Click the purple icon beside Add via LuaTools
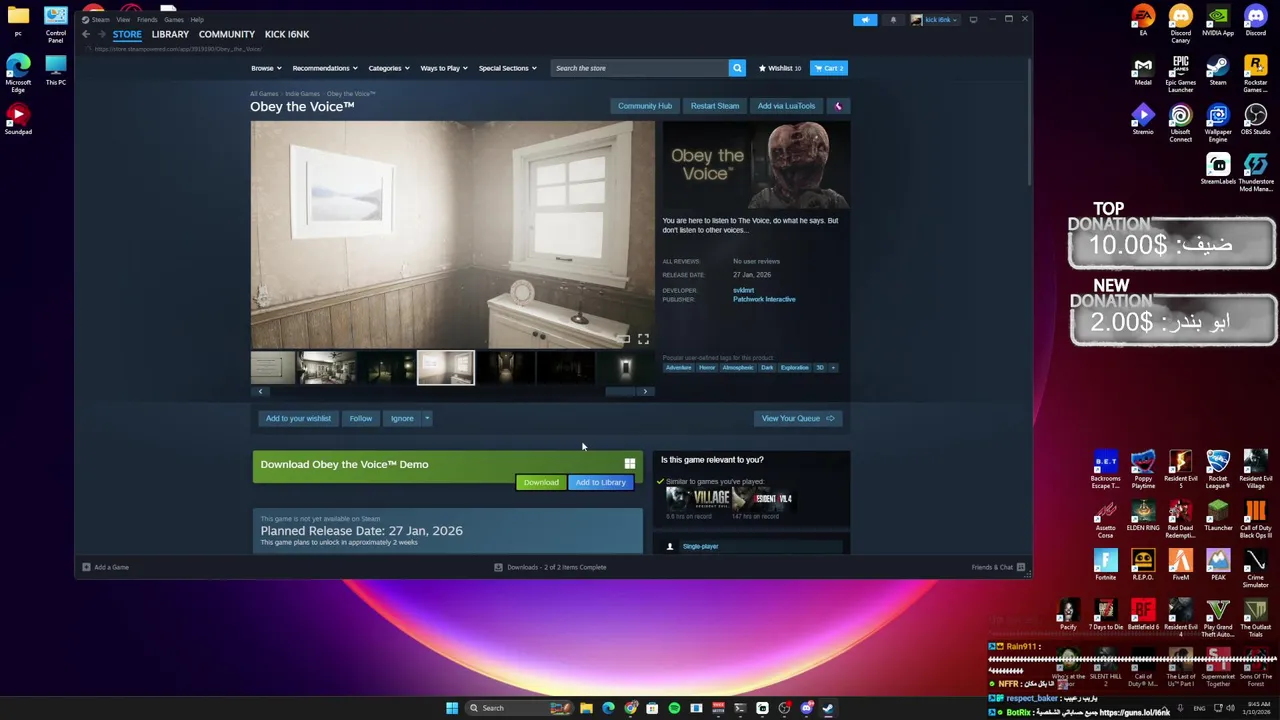The image size is (1280, 720). (838, 106)
